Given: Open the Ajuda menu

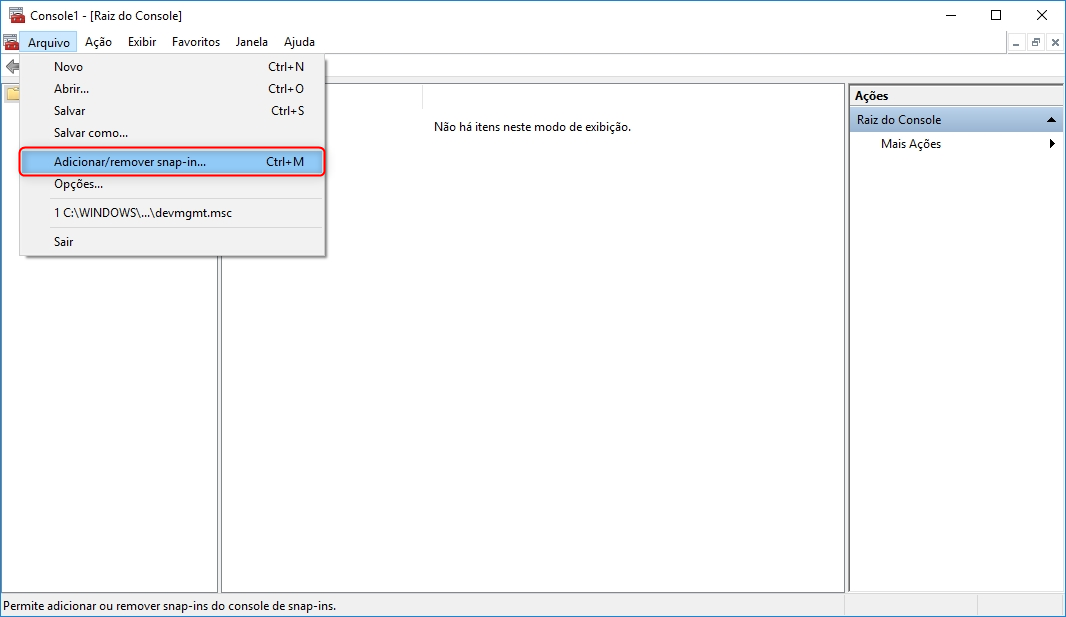Looking at the screenshot, I should (x=299, y=42).
